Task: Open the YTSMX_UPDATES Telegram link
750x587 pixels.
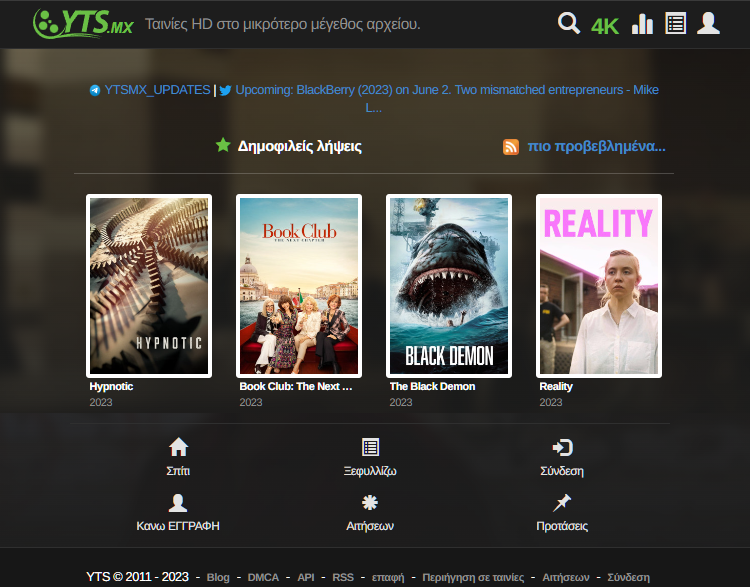Action: (x=157, y=90)
